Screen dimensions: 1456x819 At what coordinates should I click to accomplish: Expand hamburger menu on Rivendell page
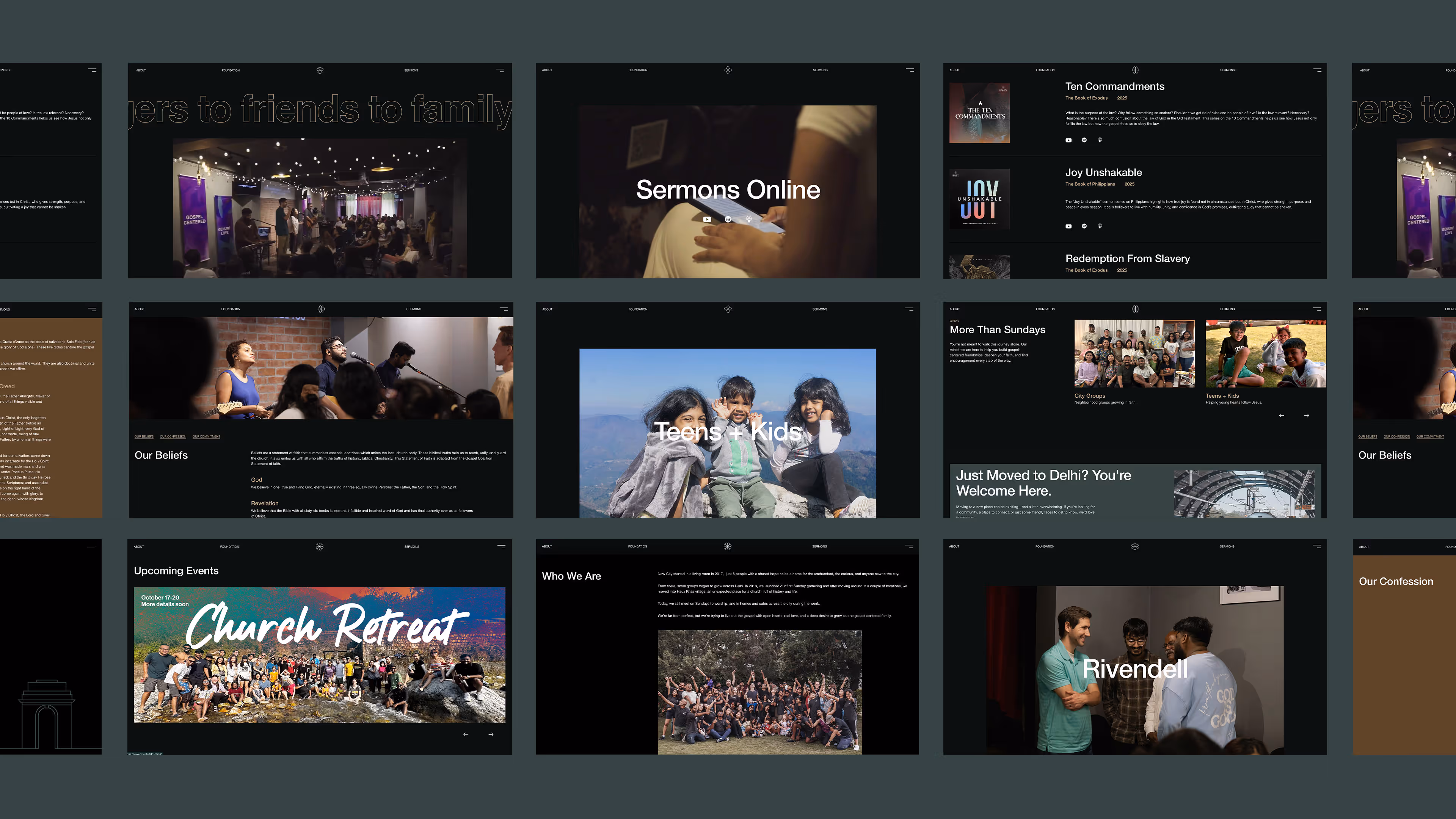[x=1316, y=546]
